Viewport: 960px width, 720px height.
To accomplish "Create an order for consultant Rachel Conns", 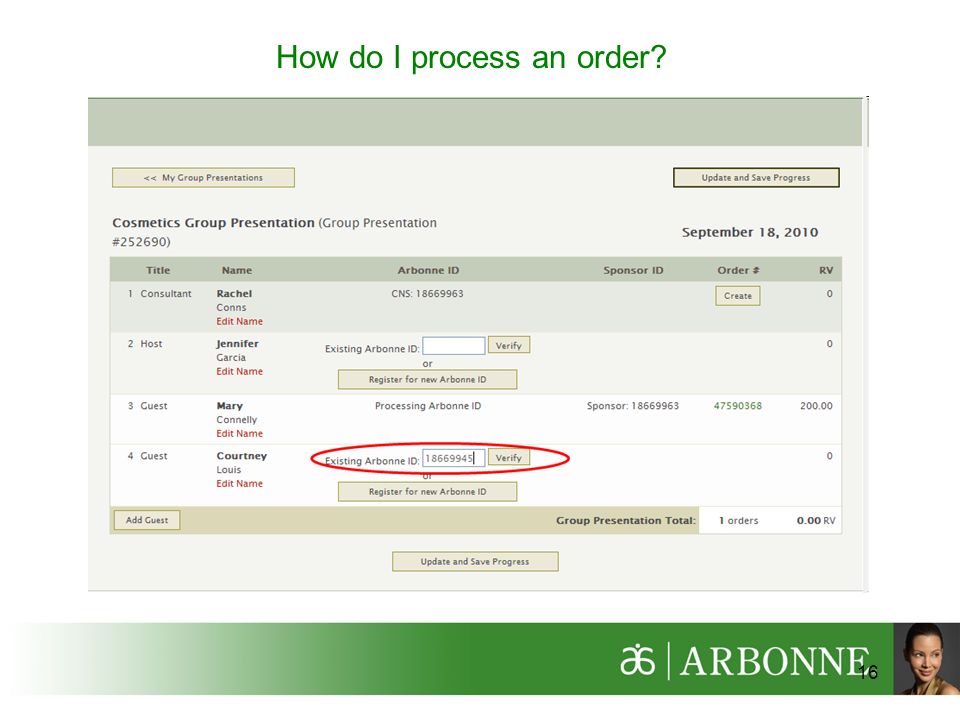I will pos(738,296).
